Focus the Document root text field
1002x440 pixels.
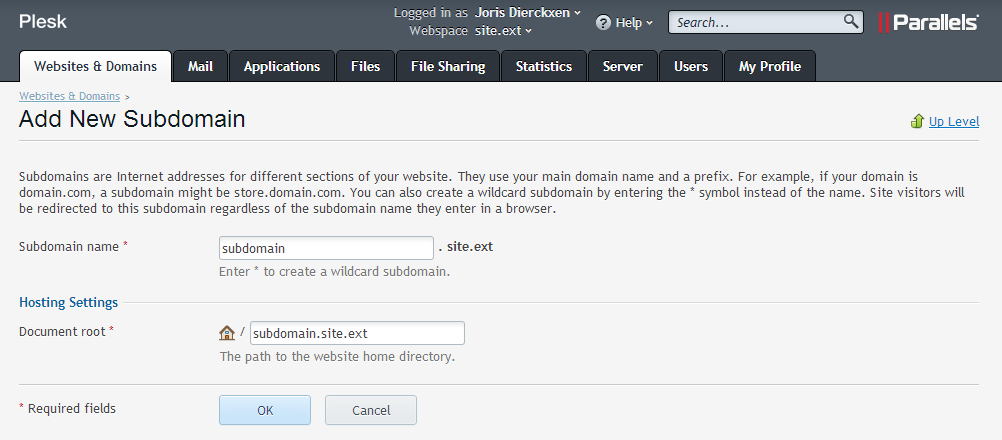[357, 333]
